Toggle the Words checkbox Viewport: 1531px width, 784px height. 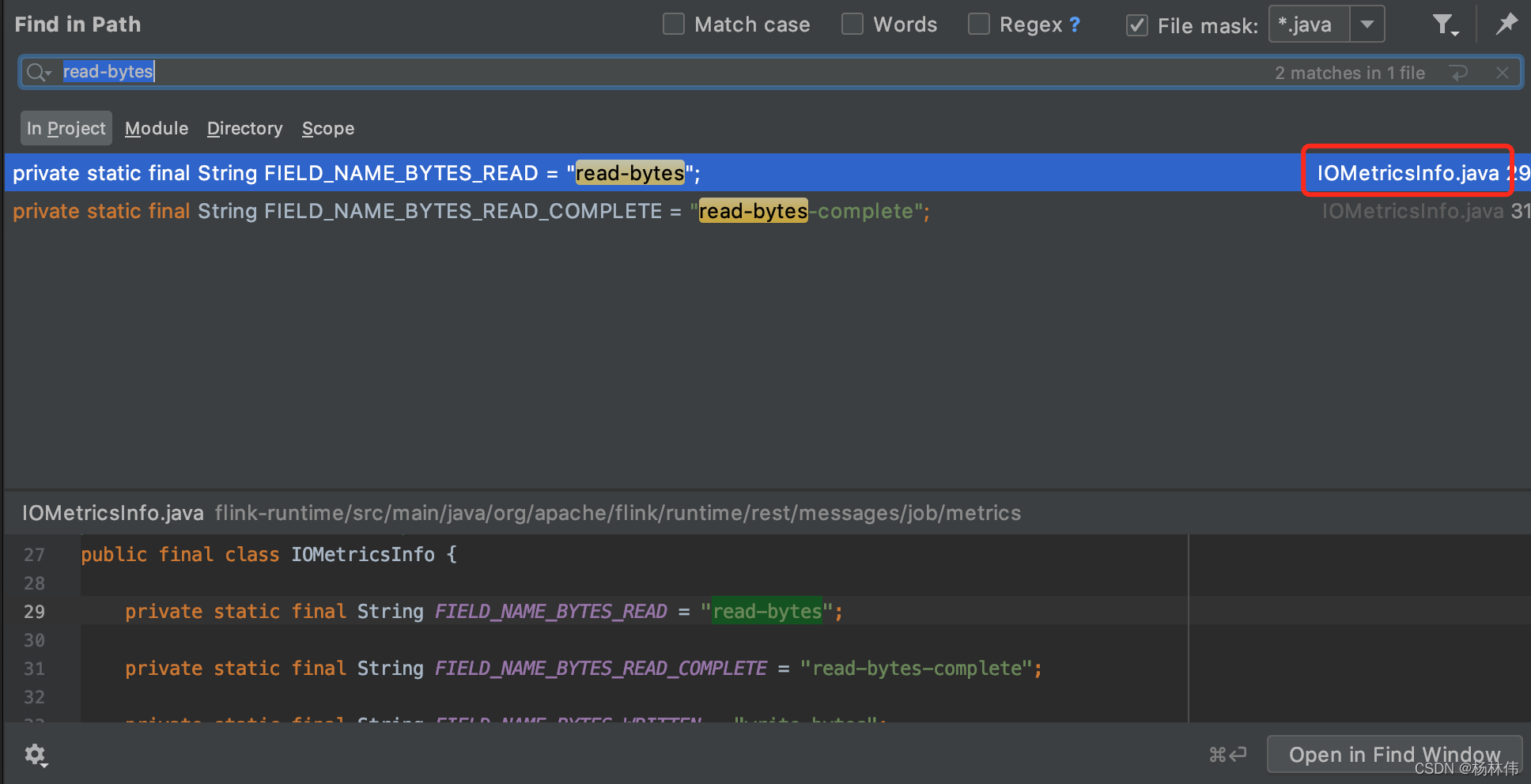tap(852, 24)
